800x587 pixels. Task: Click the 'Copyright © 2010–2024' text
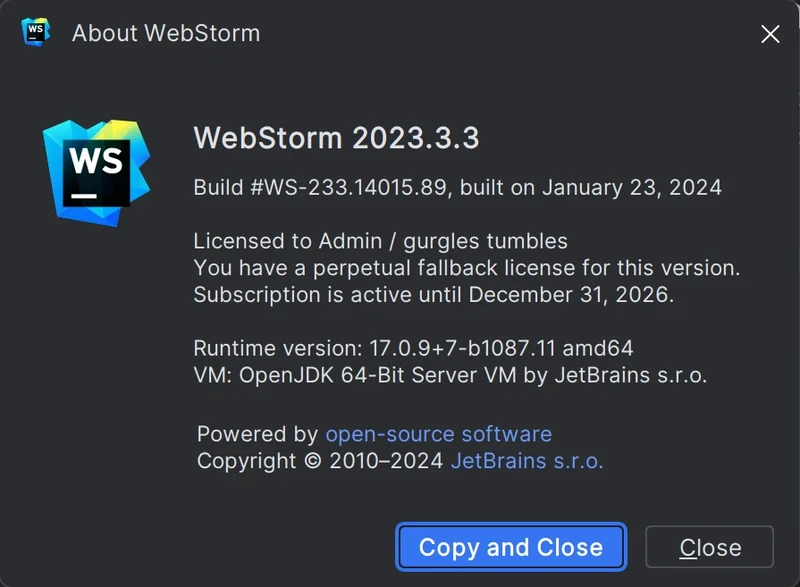pos(320,461)
